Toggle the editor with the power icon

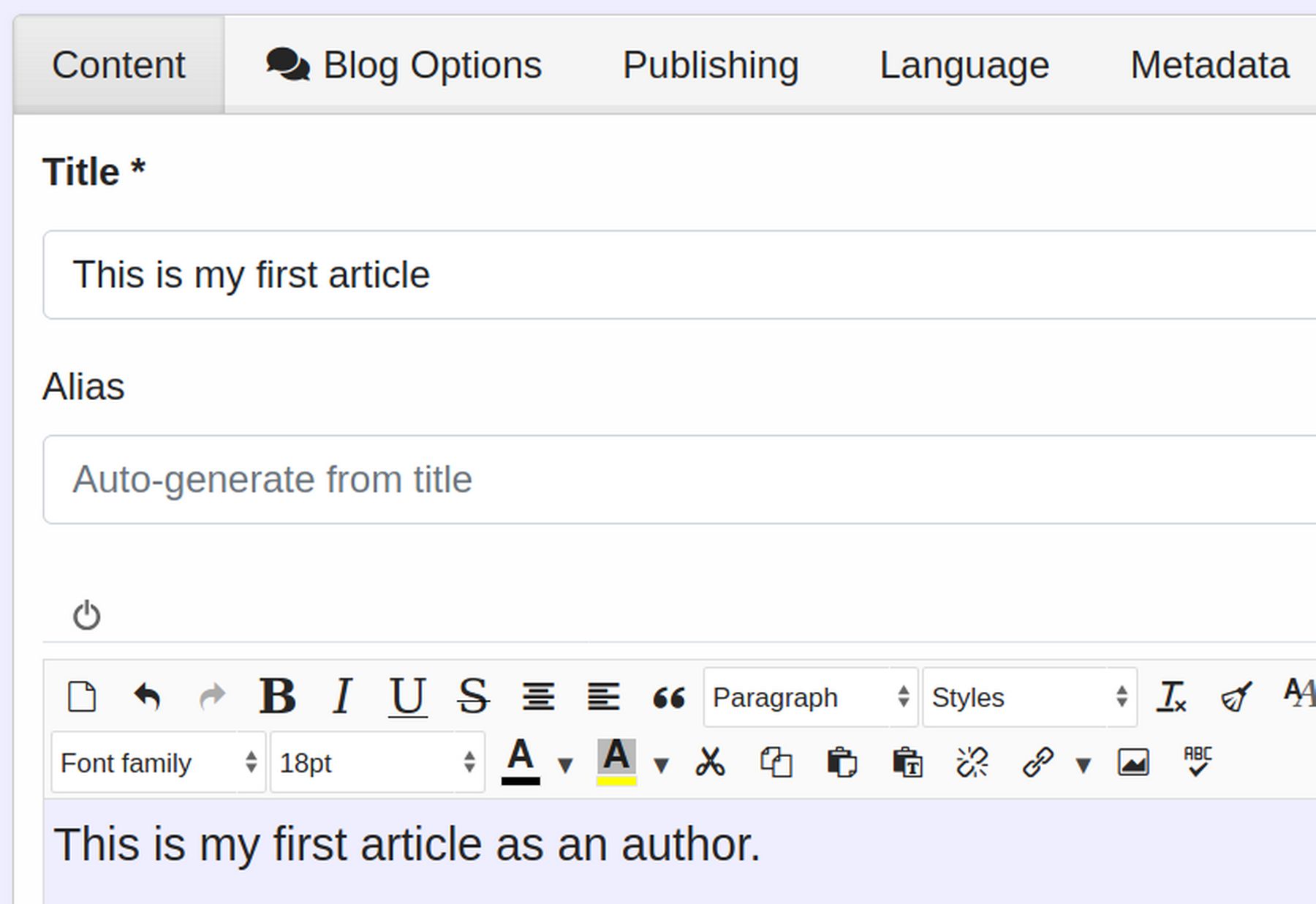point(86,615)
